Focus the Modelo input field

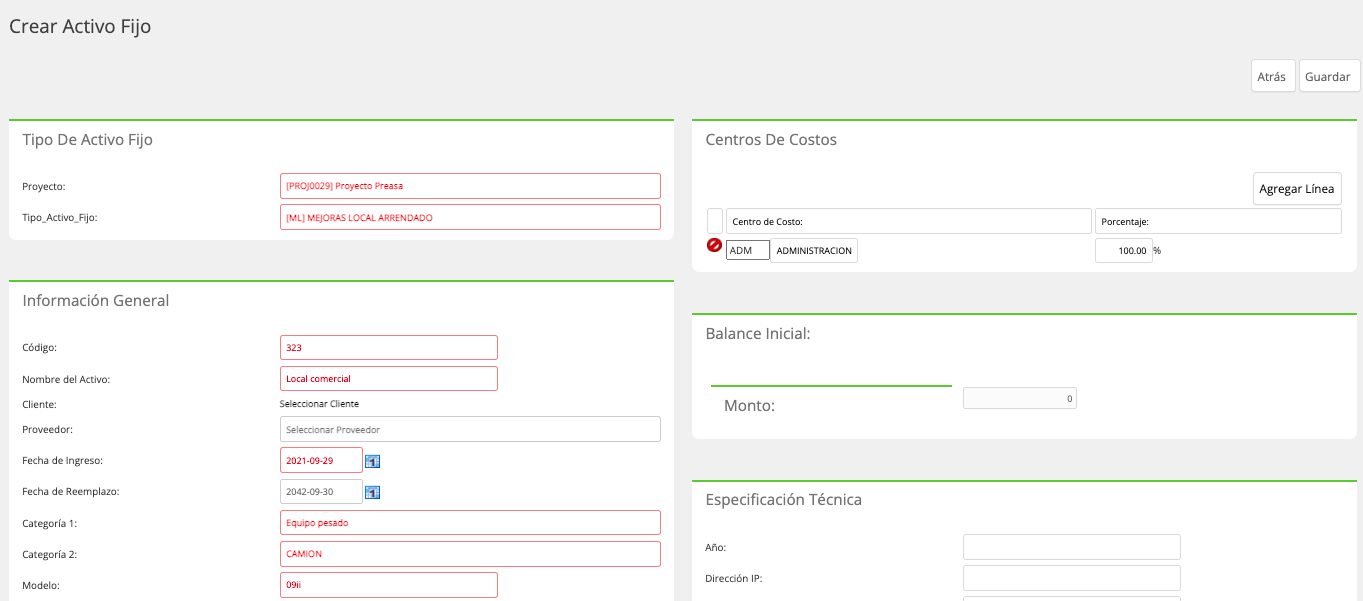(x=389, y=585)
